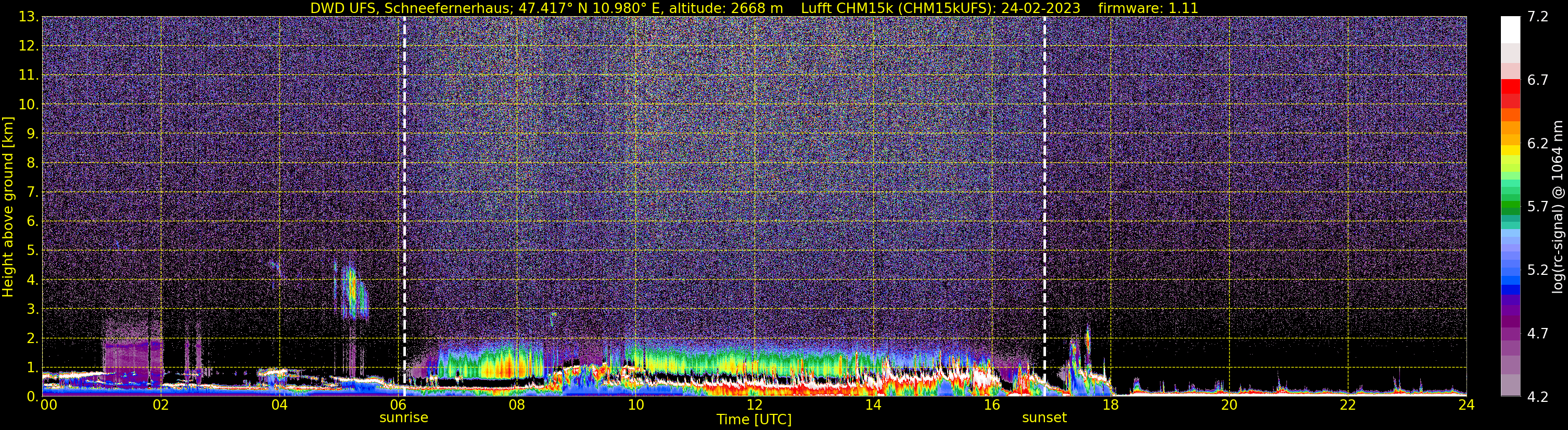Click the 'sunrise' label below the time axis

point(403,418)
